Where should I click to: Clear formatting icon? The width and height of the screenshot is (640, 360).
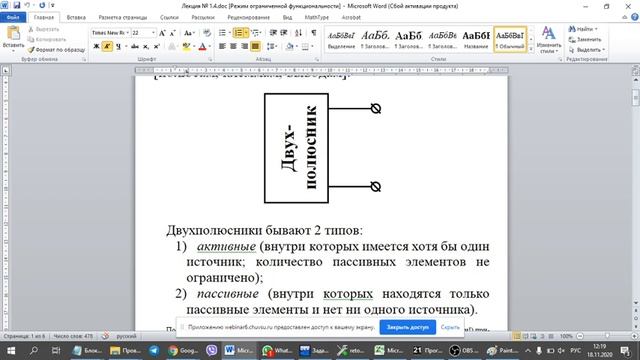pyautogui.click(x=207, y=33)
